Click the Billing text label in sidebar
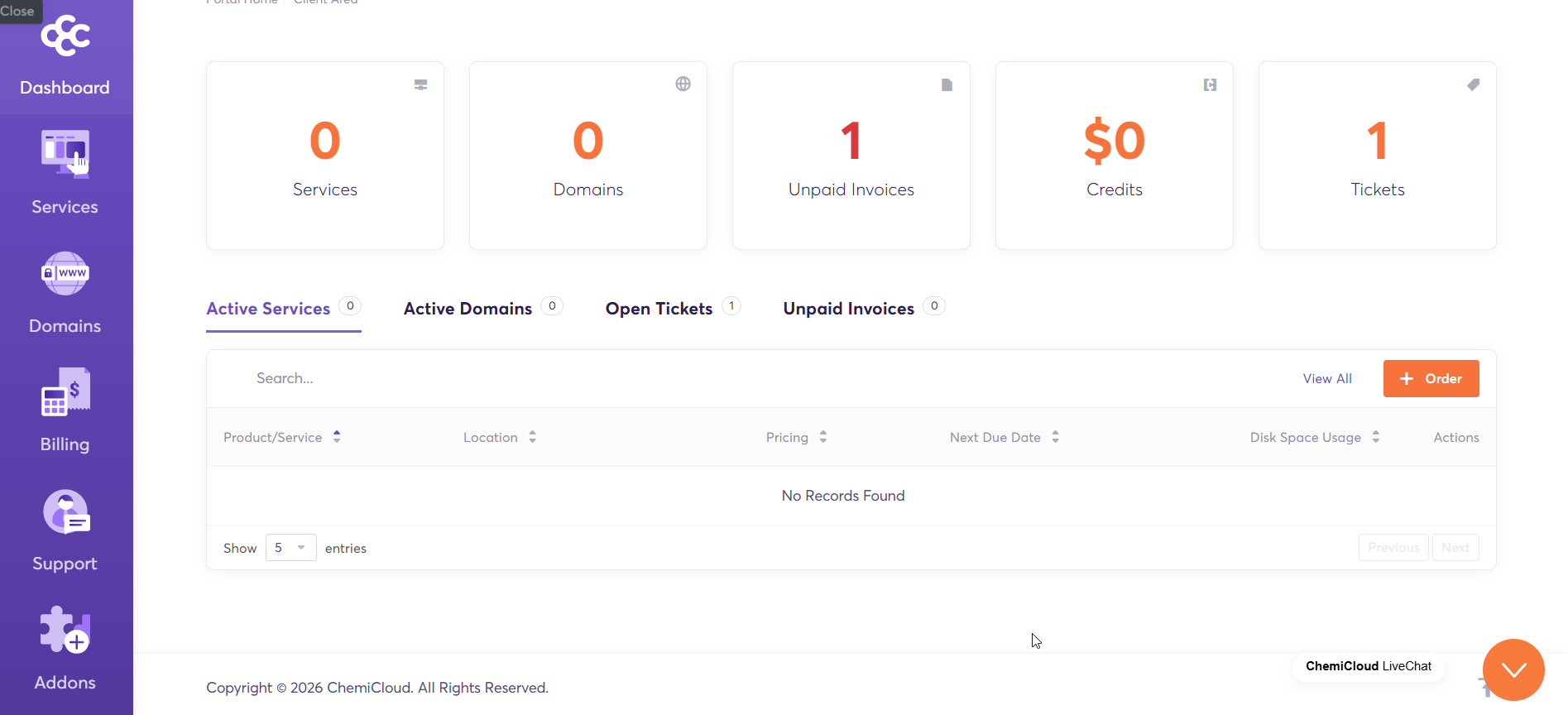 click(x=65, y=444)
